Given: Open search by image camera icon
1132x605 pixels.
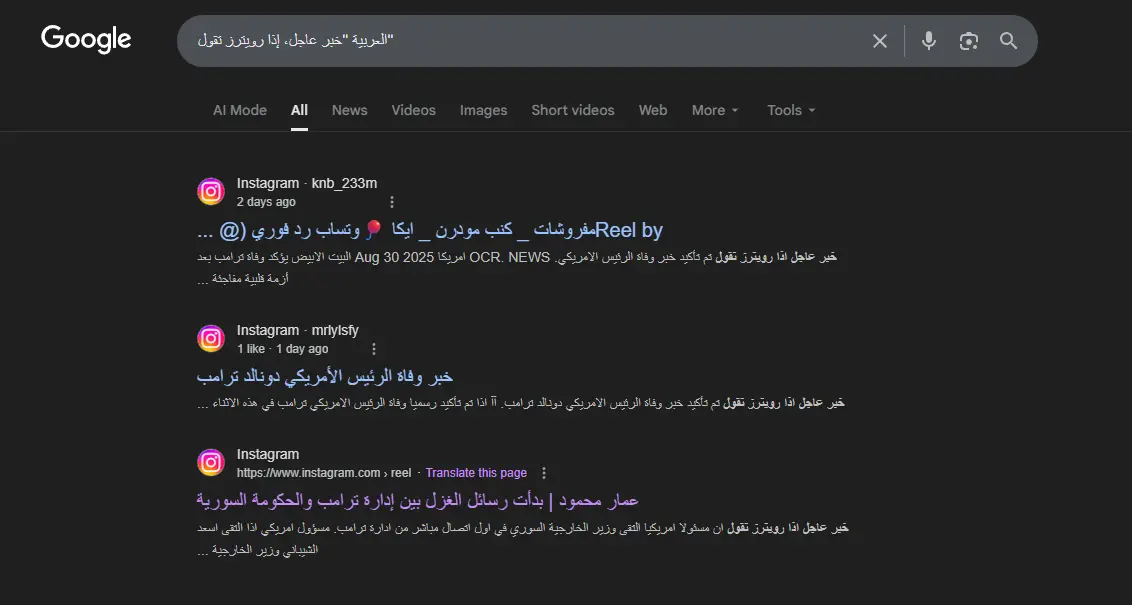Looking at the screenshot, I should [x=968, y=41].
